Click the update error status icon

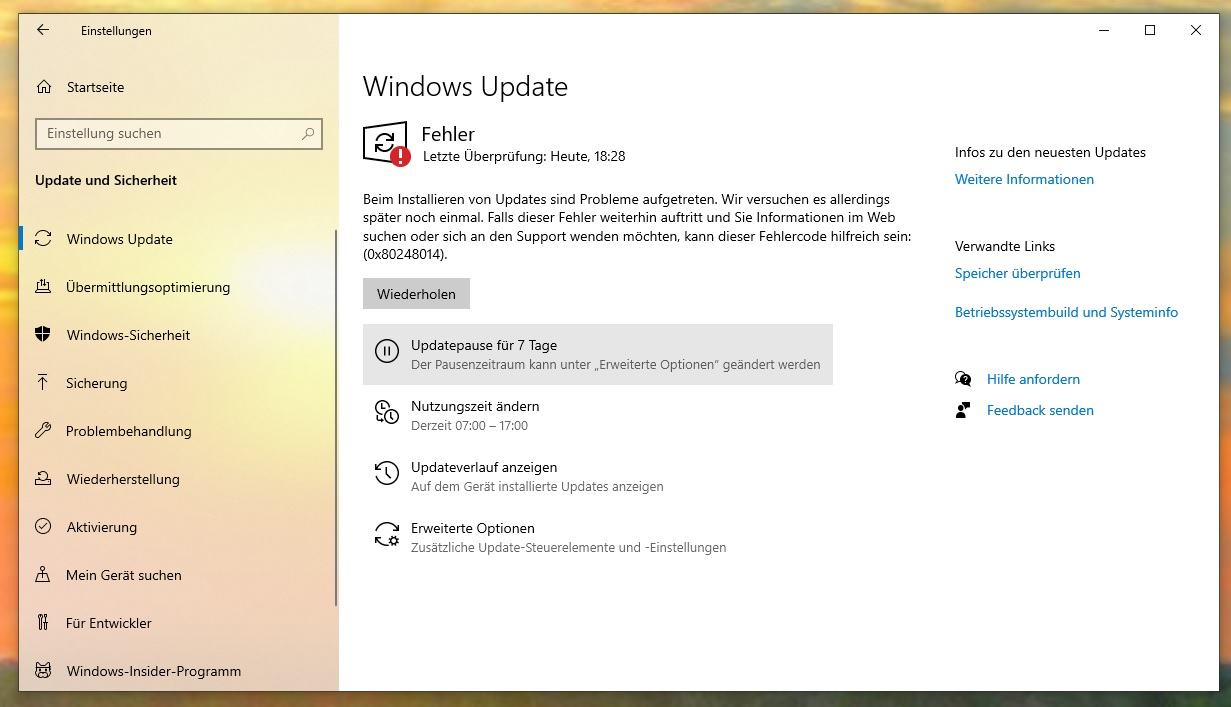coord(386,144)
